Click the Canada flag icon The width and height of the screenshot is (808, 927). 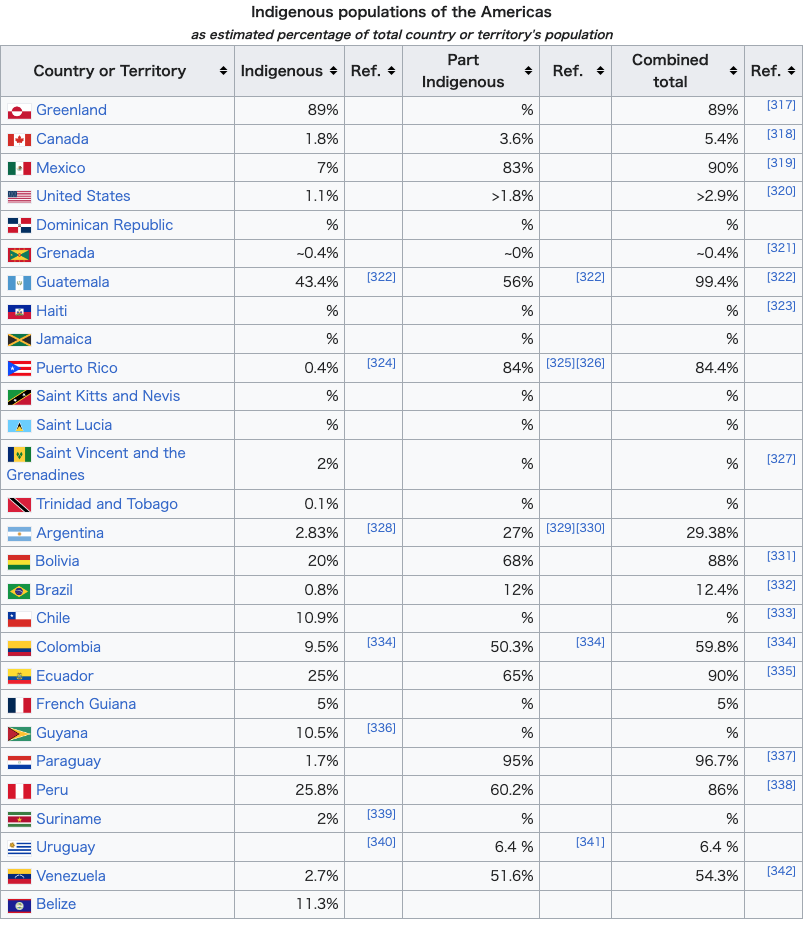pyautogui.click(x=19, y=140)
